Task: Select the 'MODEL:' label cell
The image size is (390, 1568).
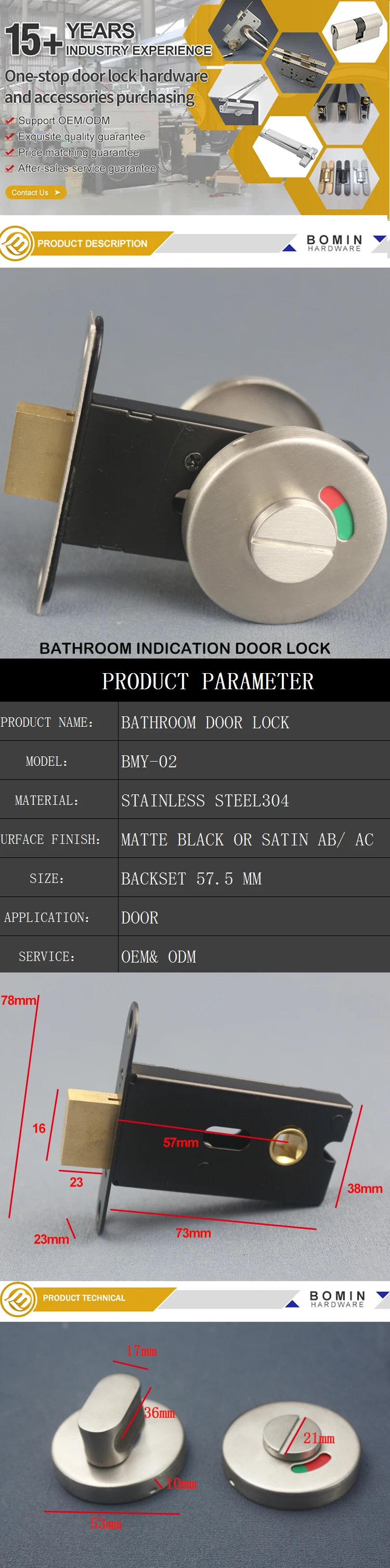Action: (58, 760)
